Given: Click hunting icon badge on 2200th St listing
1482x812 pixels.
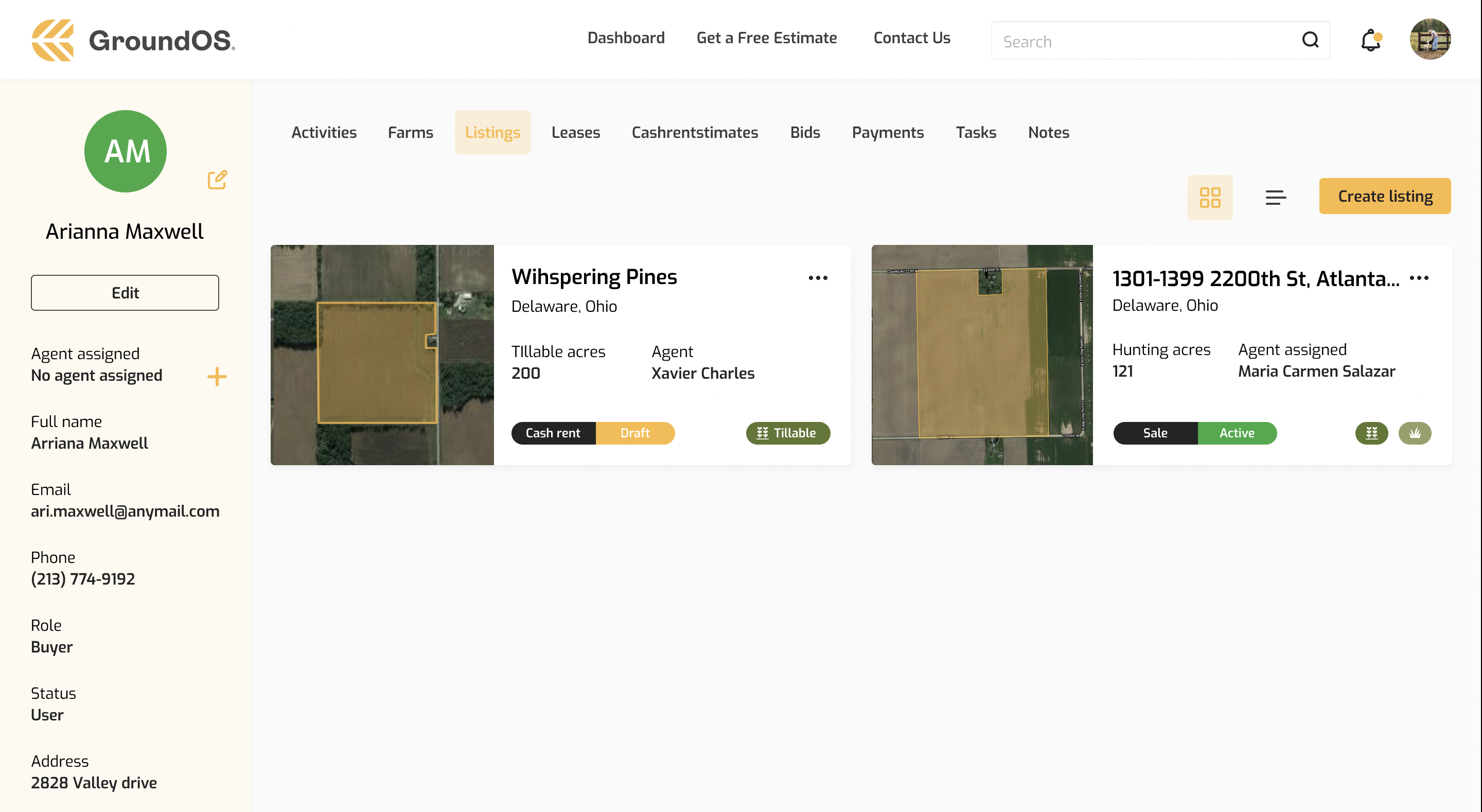Looking at the screenshot, I should coord(1415,433).
